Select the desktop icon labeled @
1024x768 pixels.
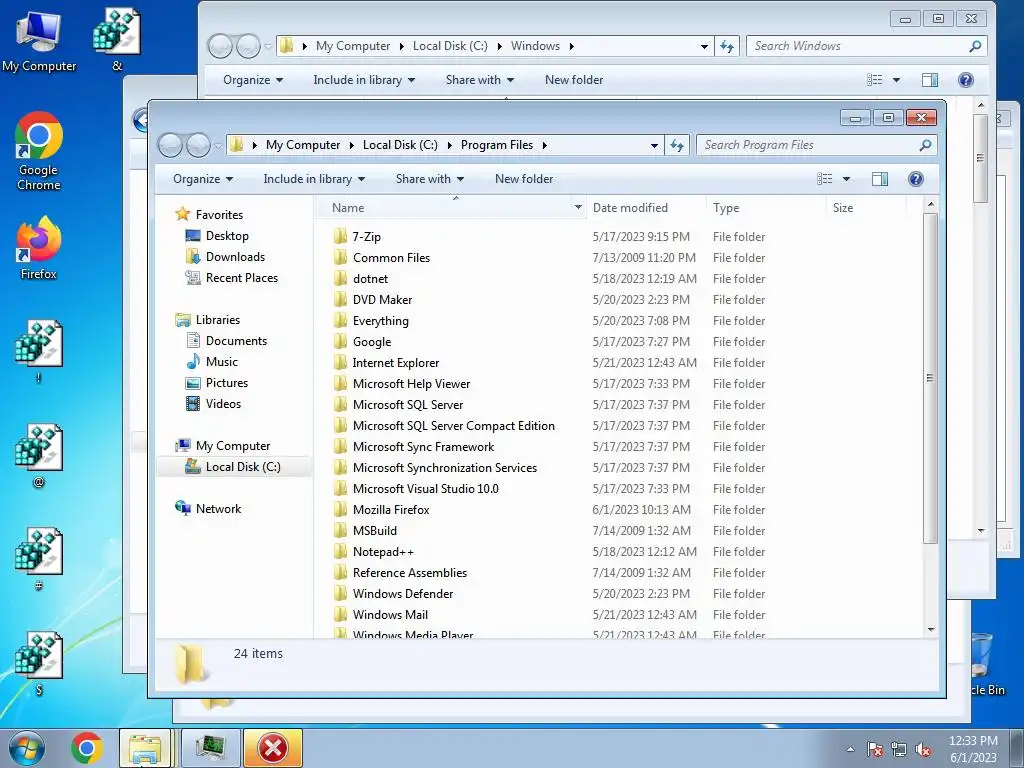[x=39, y=455]
